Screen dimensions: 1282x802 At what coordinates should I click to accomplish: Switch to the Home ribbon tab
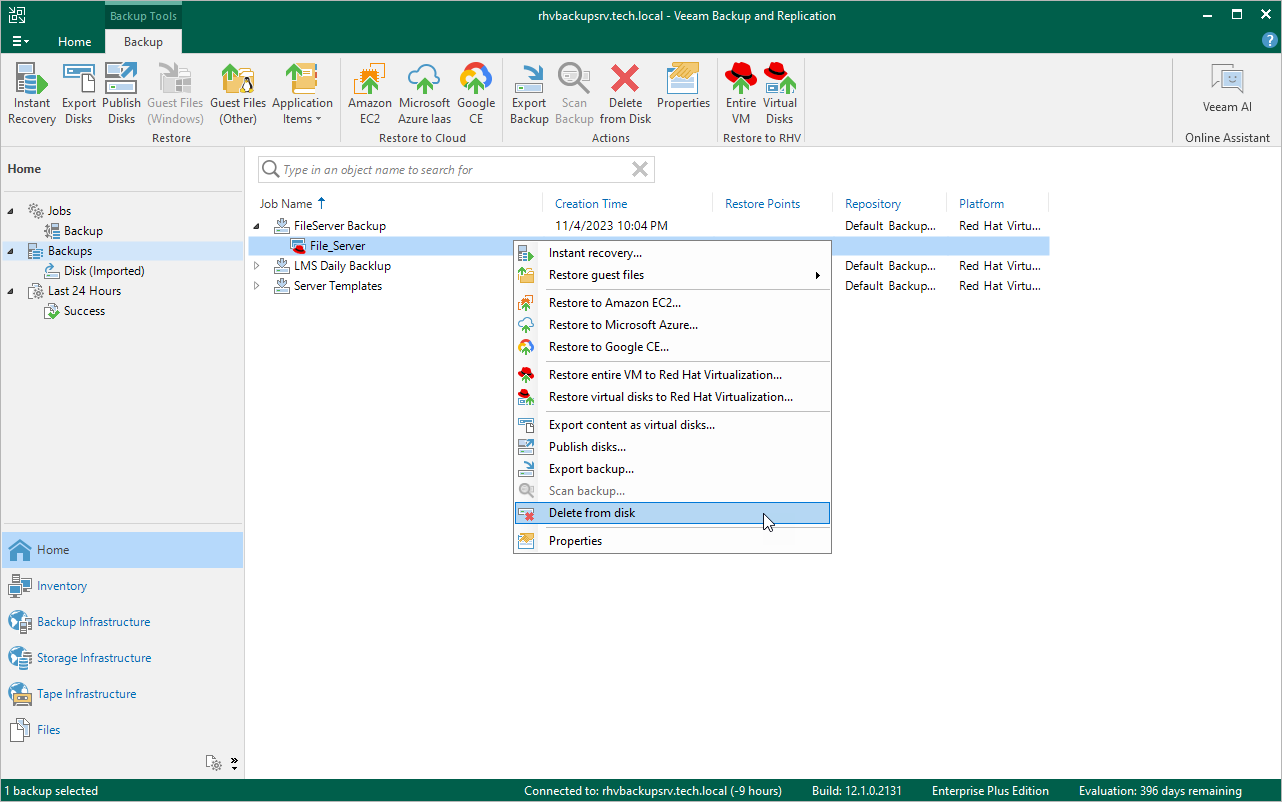coord(75,42)
